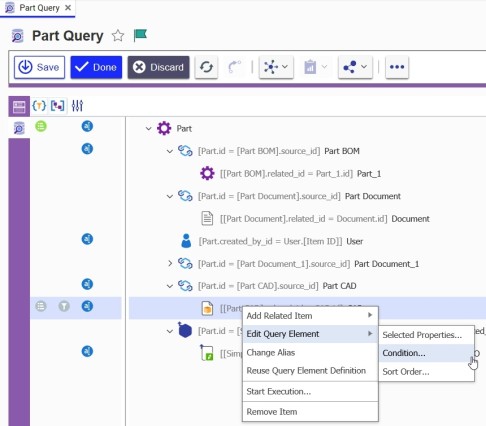Click blue alias icon in Part CAD row
The height and width of the screenshot is (426, 486).
tap(87, 284)
